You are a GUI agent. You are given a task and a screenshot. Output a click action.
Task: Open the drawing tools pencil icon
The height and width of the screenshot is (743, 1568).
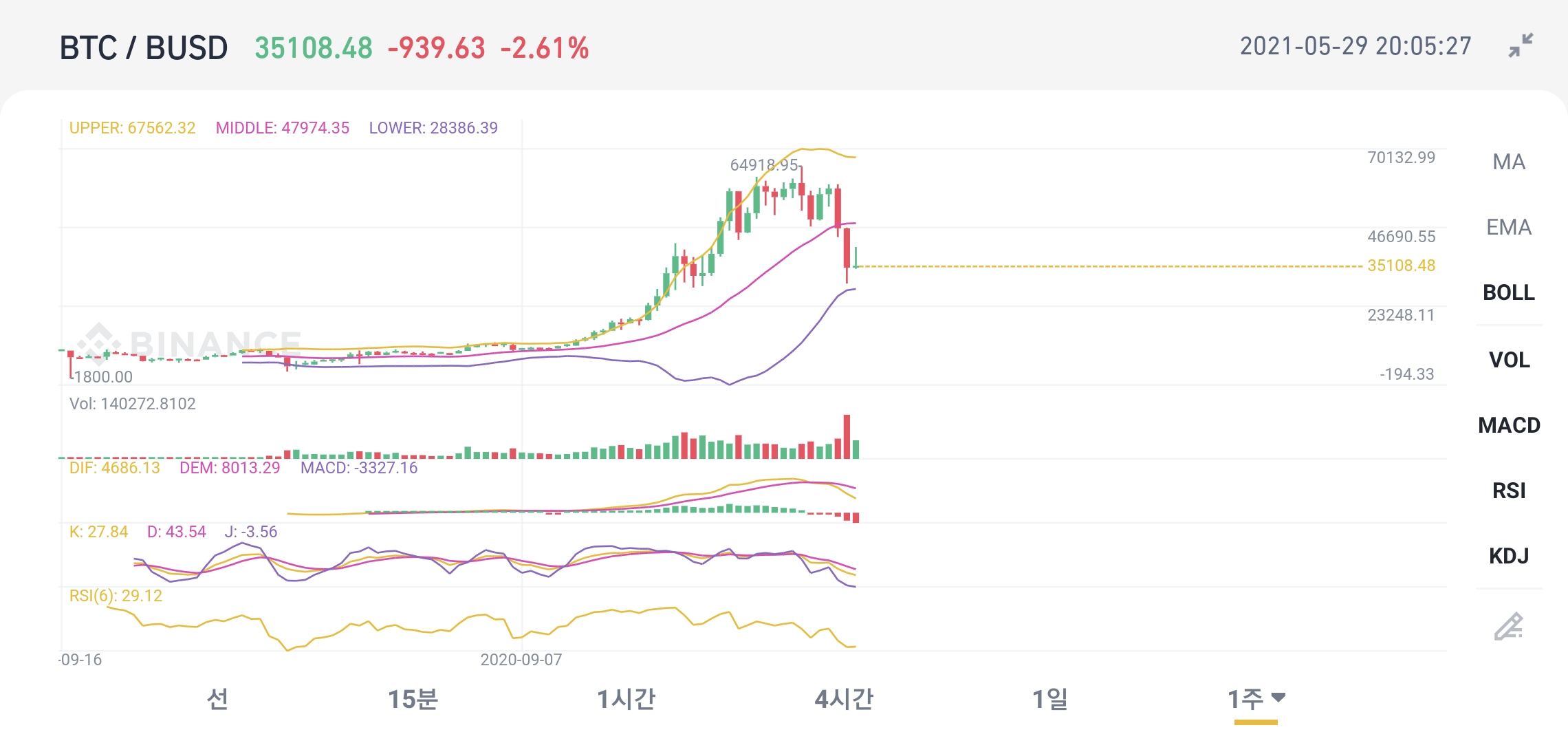click(1508, 627)
